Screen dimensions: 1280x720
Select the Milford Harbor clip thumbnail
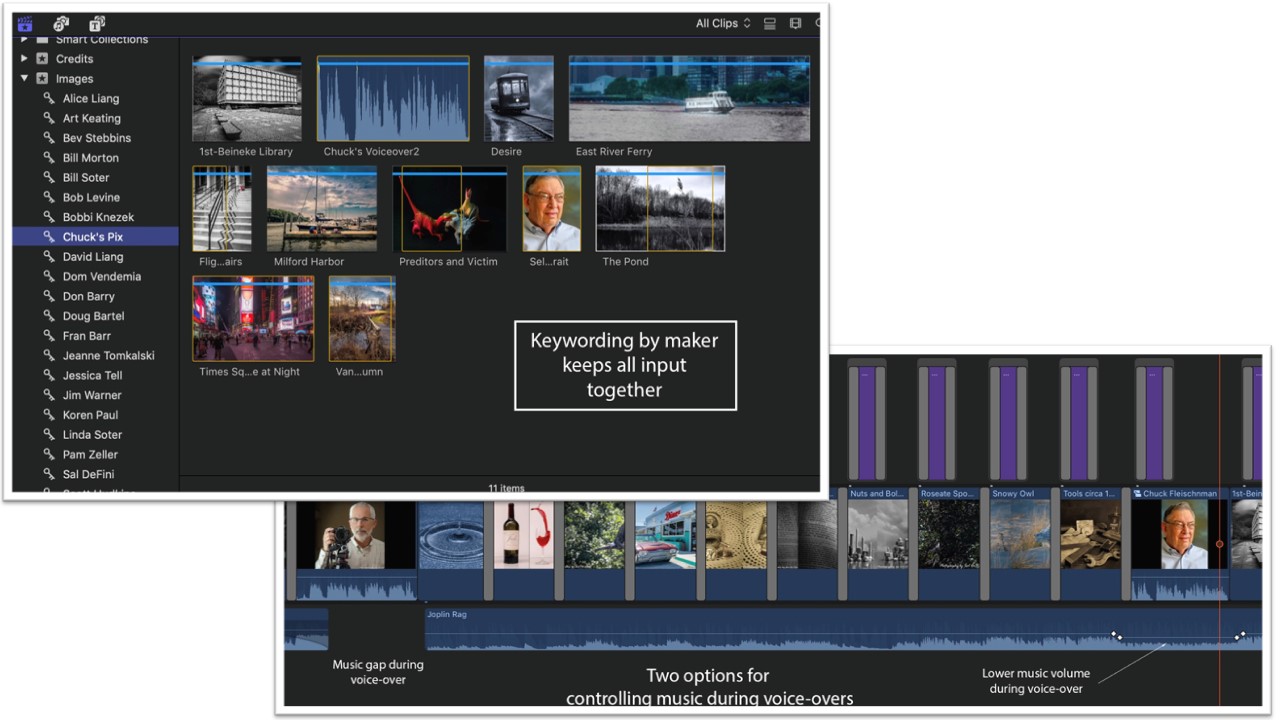tap(322, 208)
